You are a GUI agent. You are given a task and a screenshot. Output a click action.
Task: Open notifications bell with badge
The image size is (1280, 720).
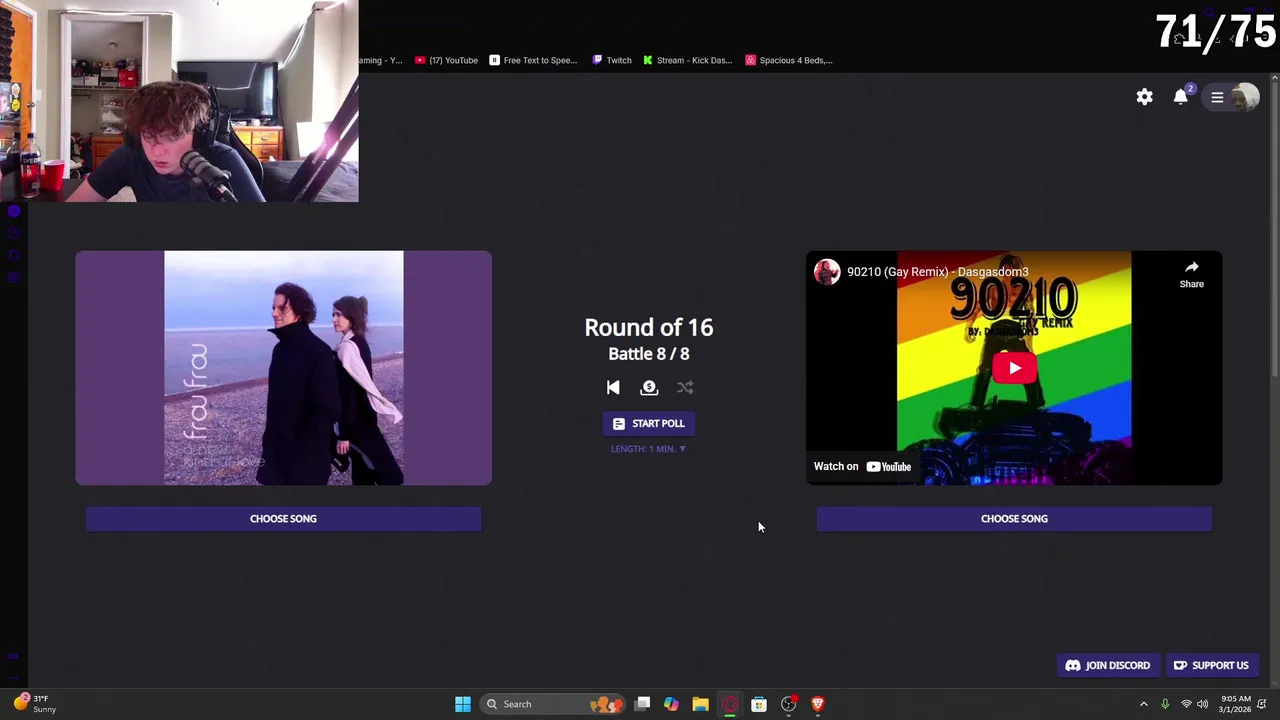(1181, 96)
